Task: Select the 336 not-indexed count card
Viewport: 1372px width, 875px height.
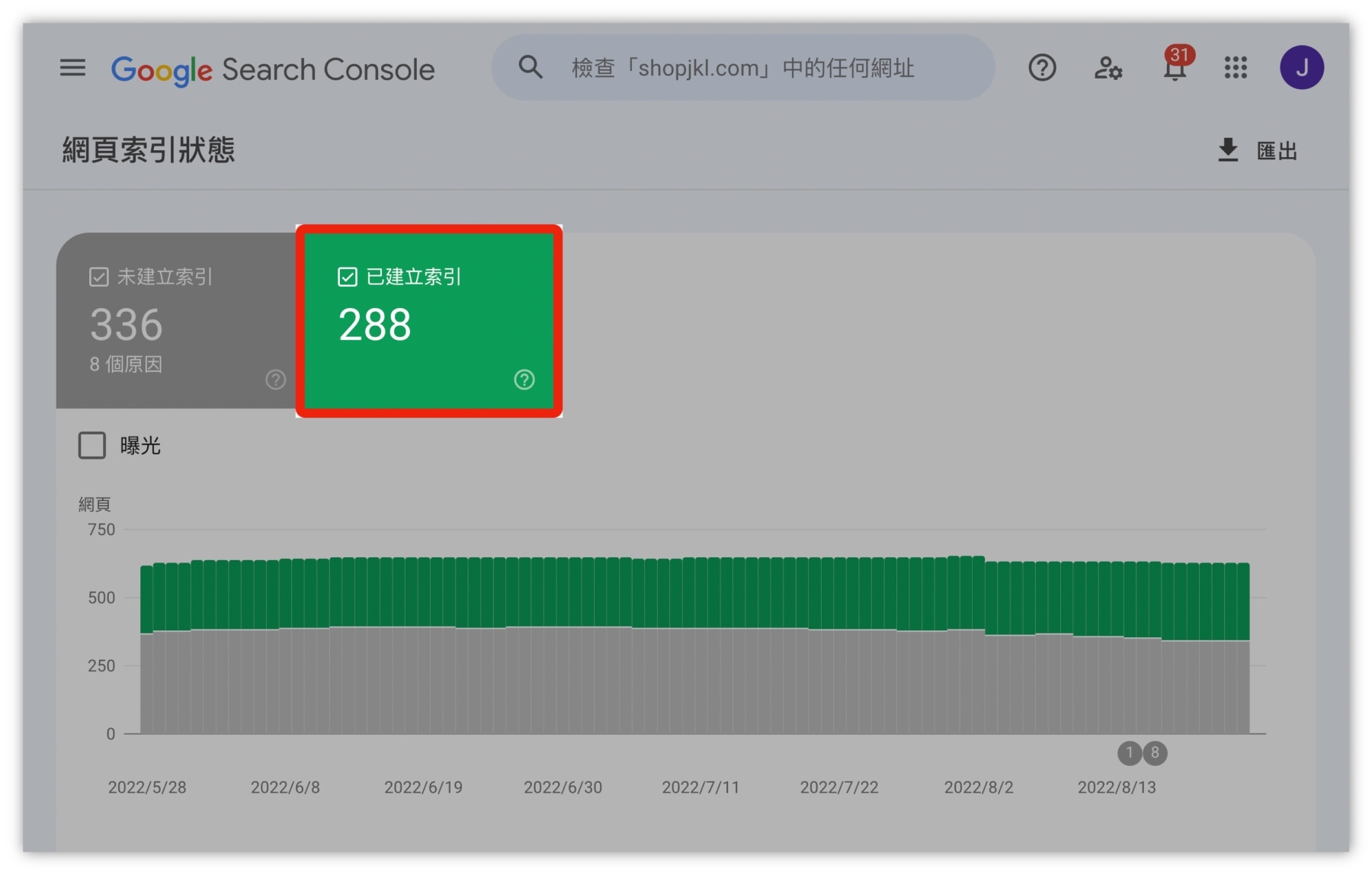Action: [x=175, y=324]
